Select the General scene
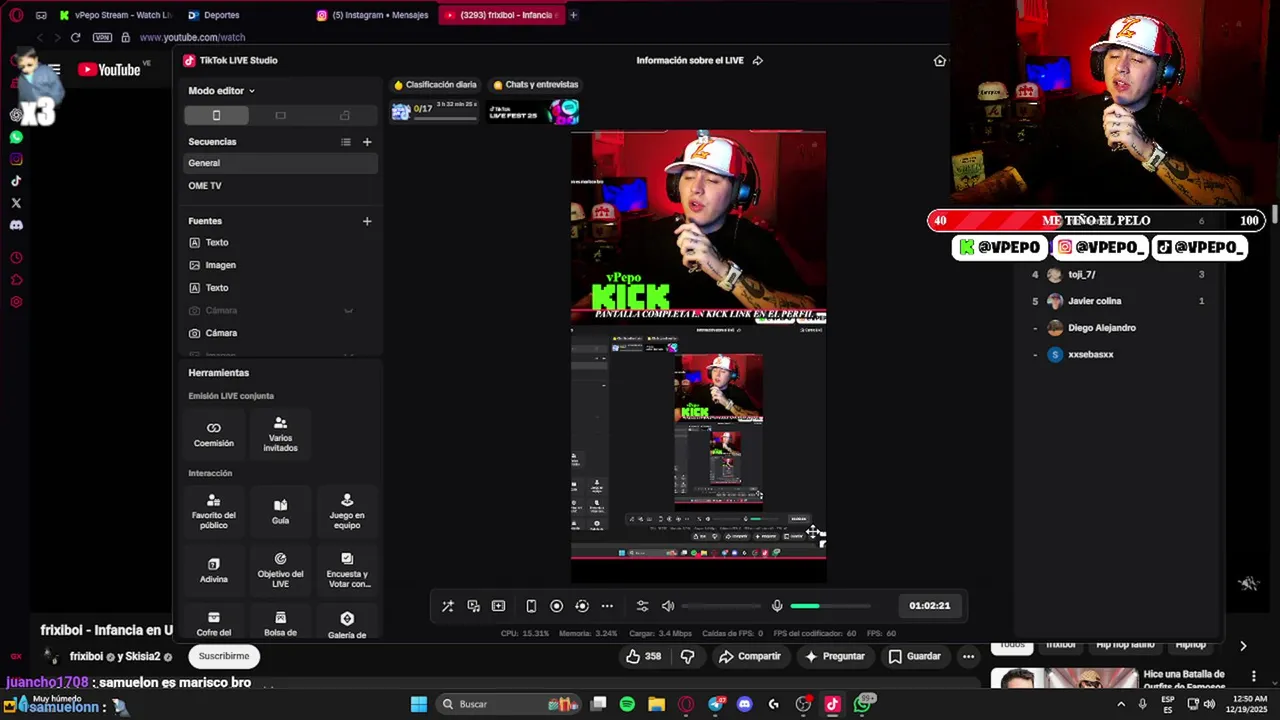1280x720 pixels. click(281, 163)
